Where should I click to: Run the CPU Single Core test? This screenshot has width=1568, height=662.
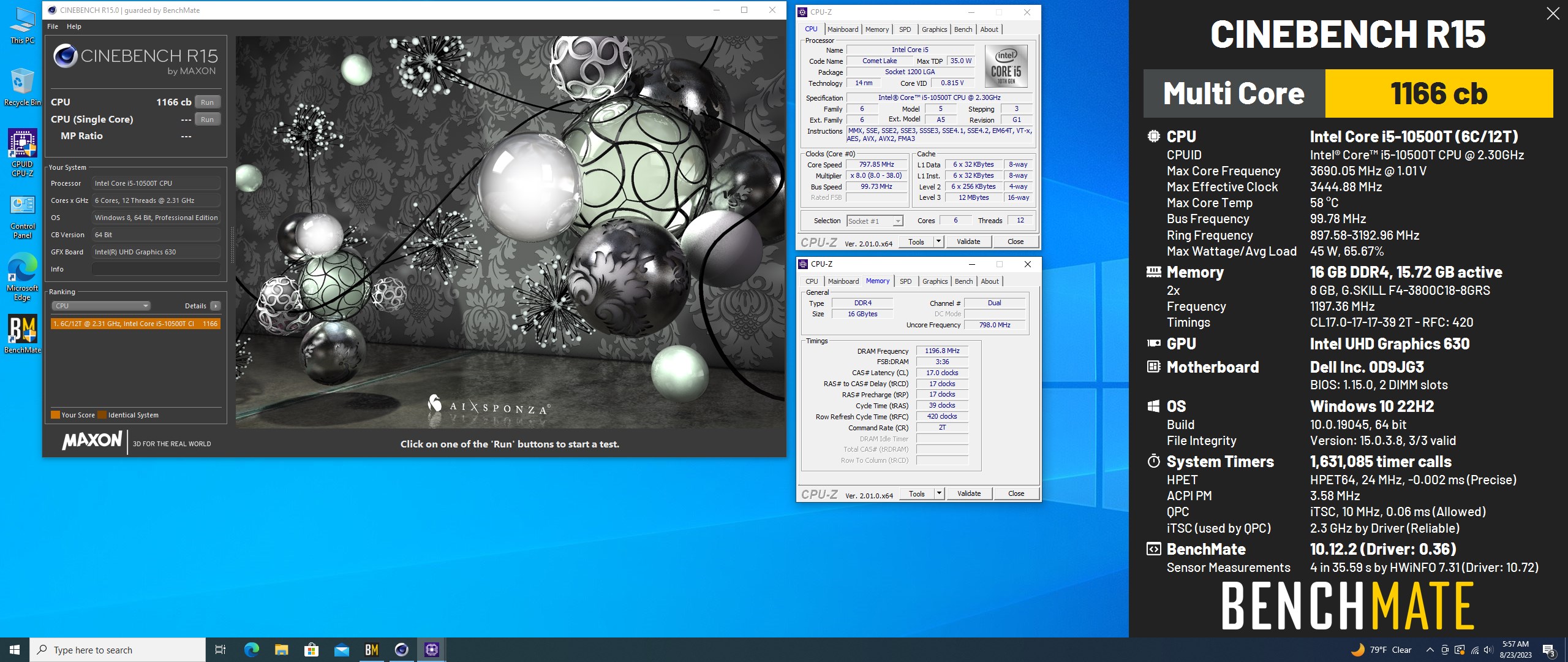coord(207,120)
